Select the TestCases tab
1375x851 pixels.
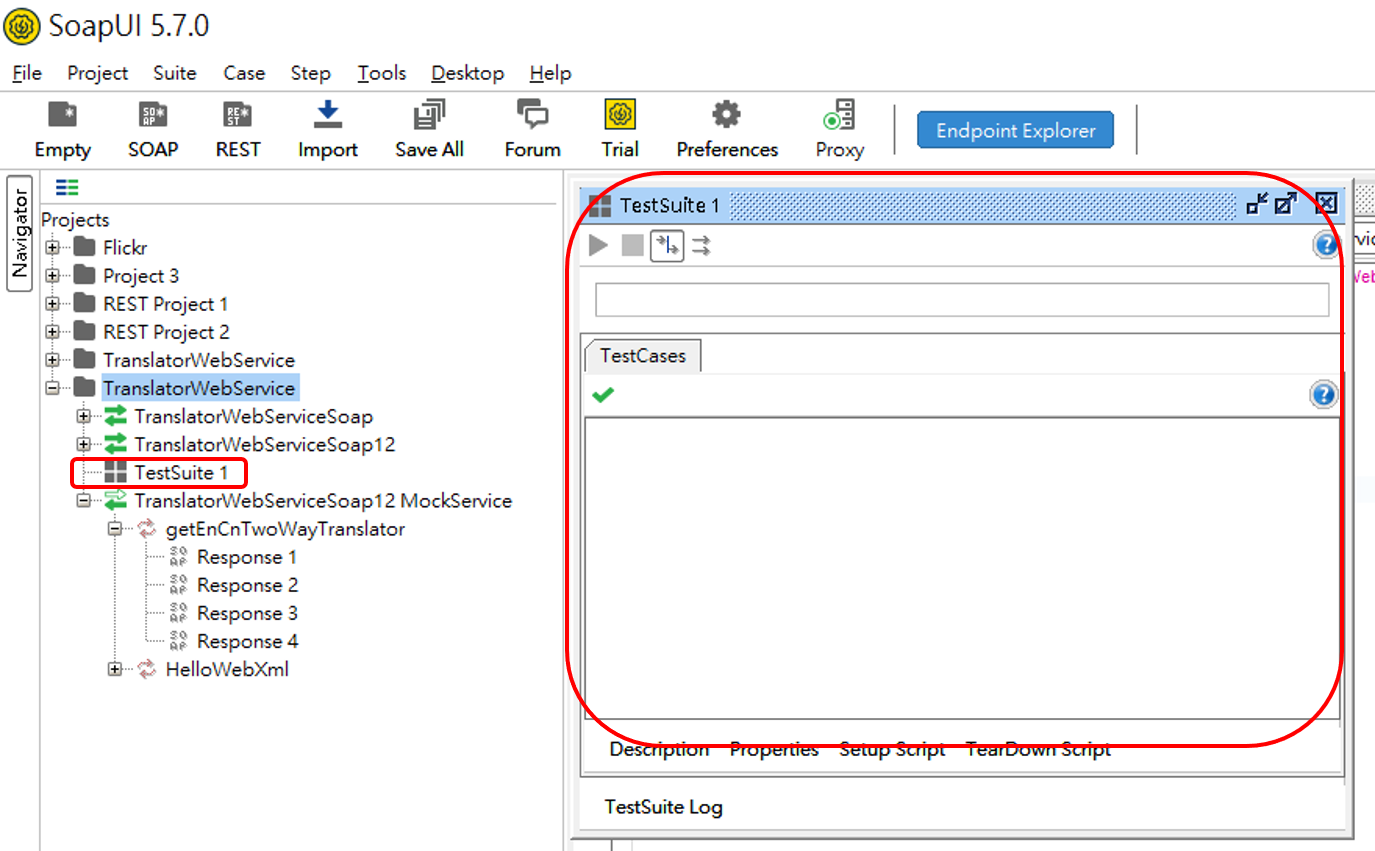point(642,356)
